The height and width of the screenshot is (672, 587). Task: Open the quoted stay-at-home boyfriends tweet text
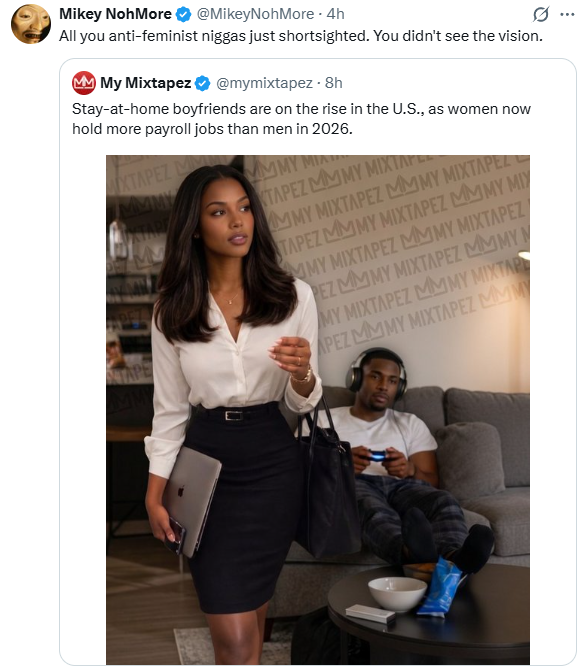(x=301, y=119)
